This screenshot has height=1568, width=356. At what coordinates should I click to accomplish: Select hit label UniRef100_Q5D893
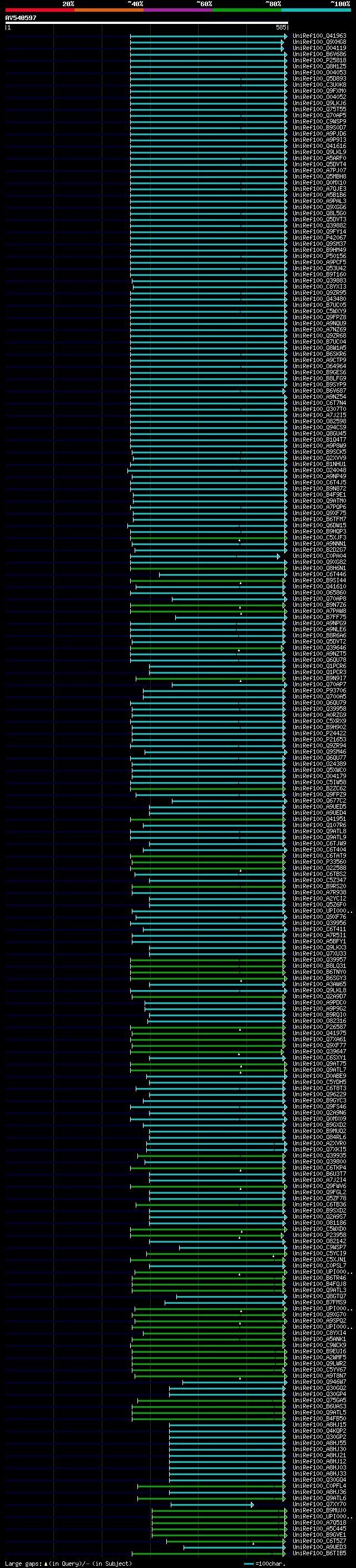coord(319,78)
